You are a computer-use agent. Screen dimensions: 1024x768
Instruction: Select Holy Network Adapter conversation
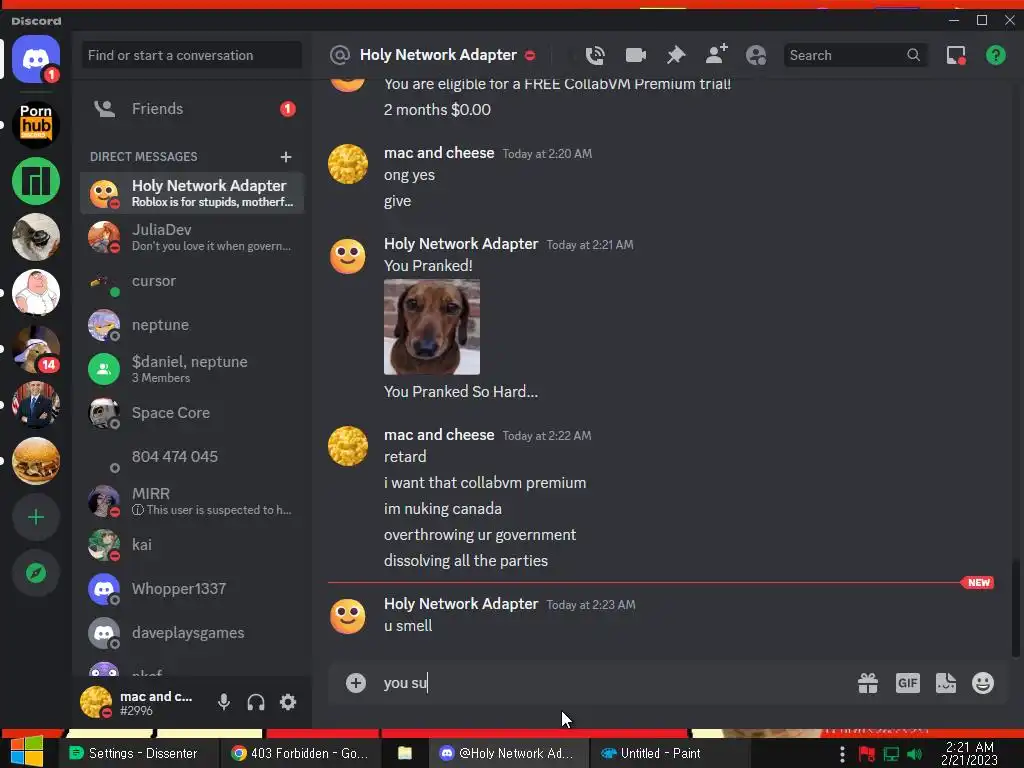[x=192, y=193]
